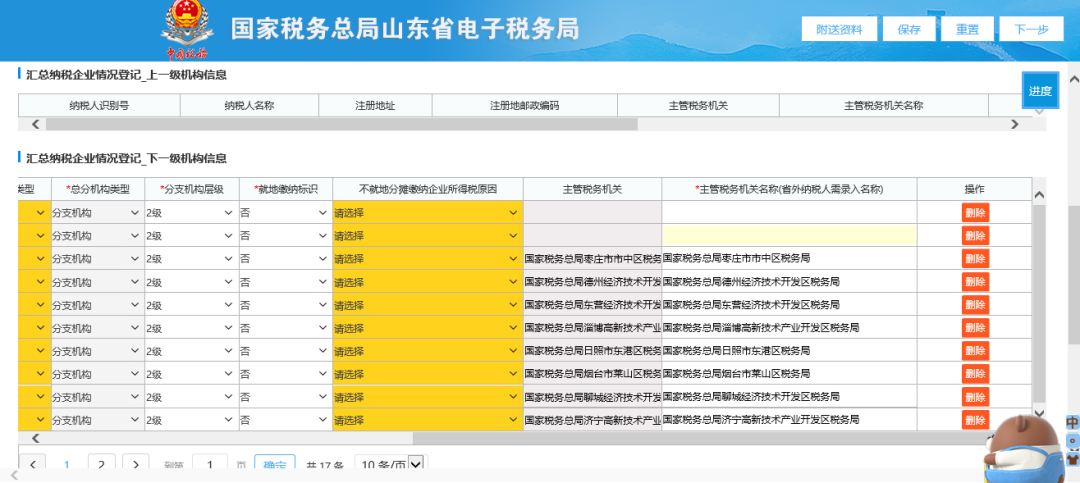Reset the form with 重置

tap(967, 30)
